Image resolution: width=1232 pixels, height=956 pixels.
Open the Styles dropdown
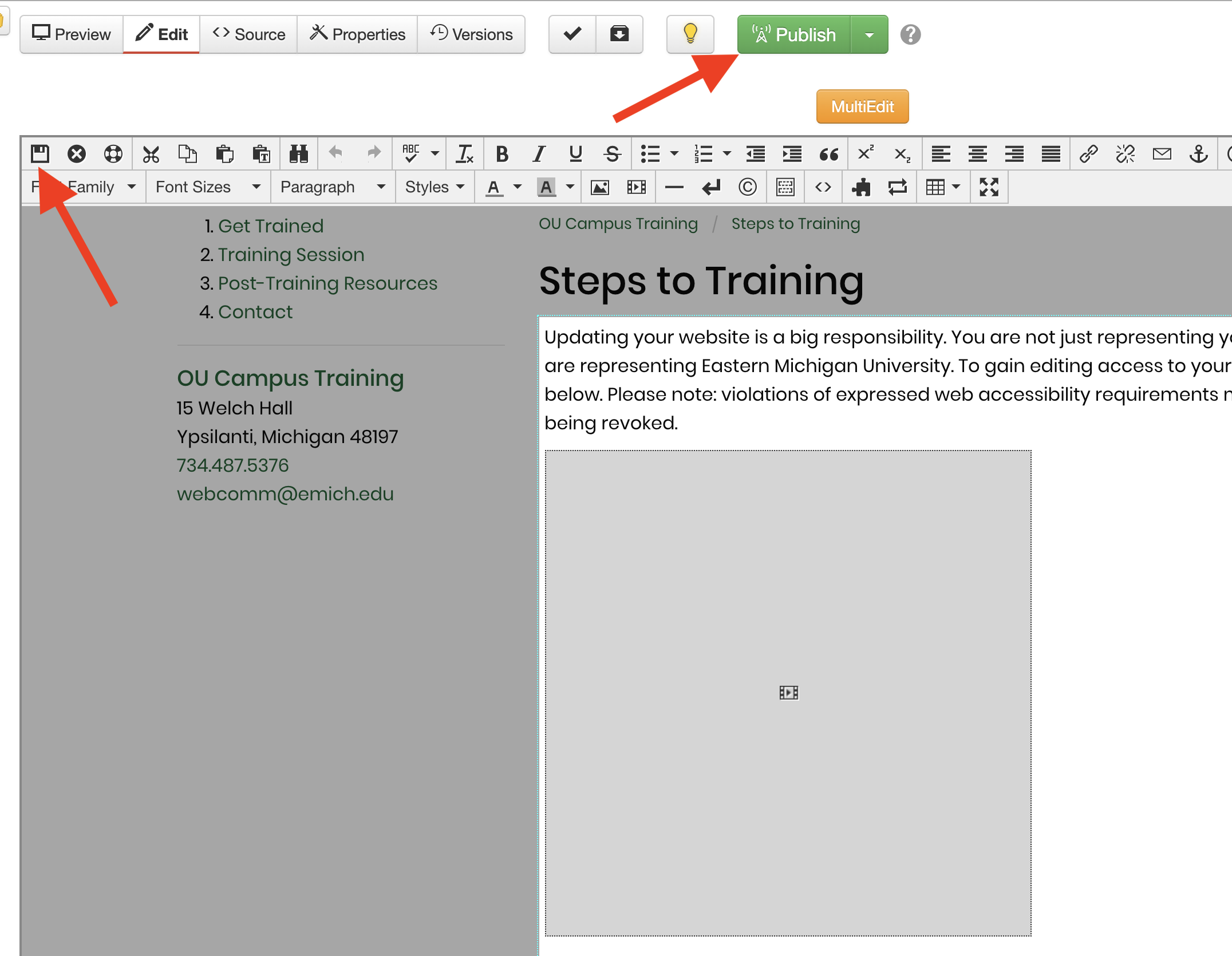pos(435,187)
